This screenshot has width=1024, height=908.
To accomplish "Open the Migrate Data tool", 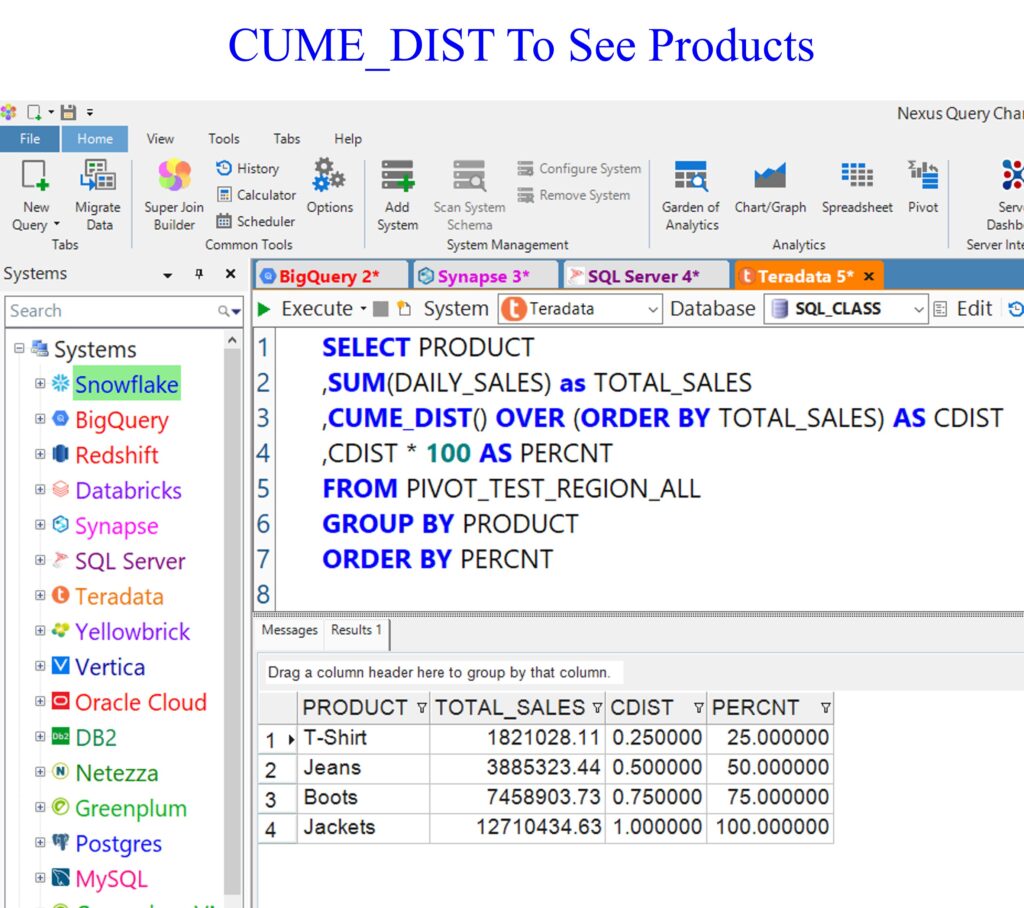I will pos(98,177).
